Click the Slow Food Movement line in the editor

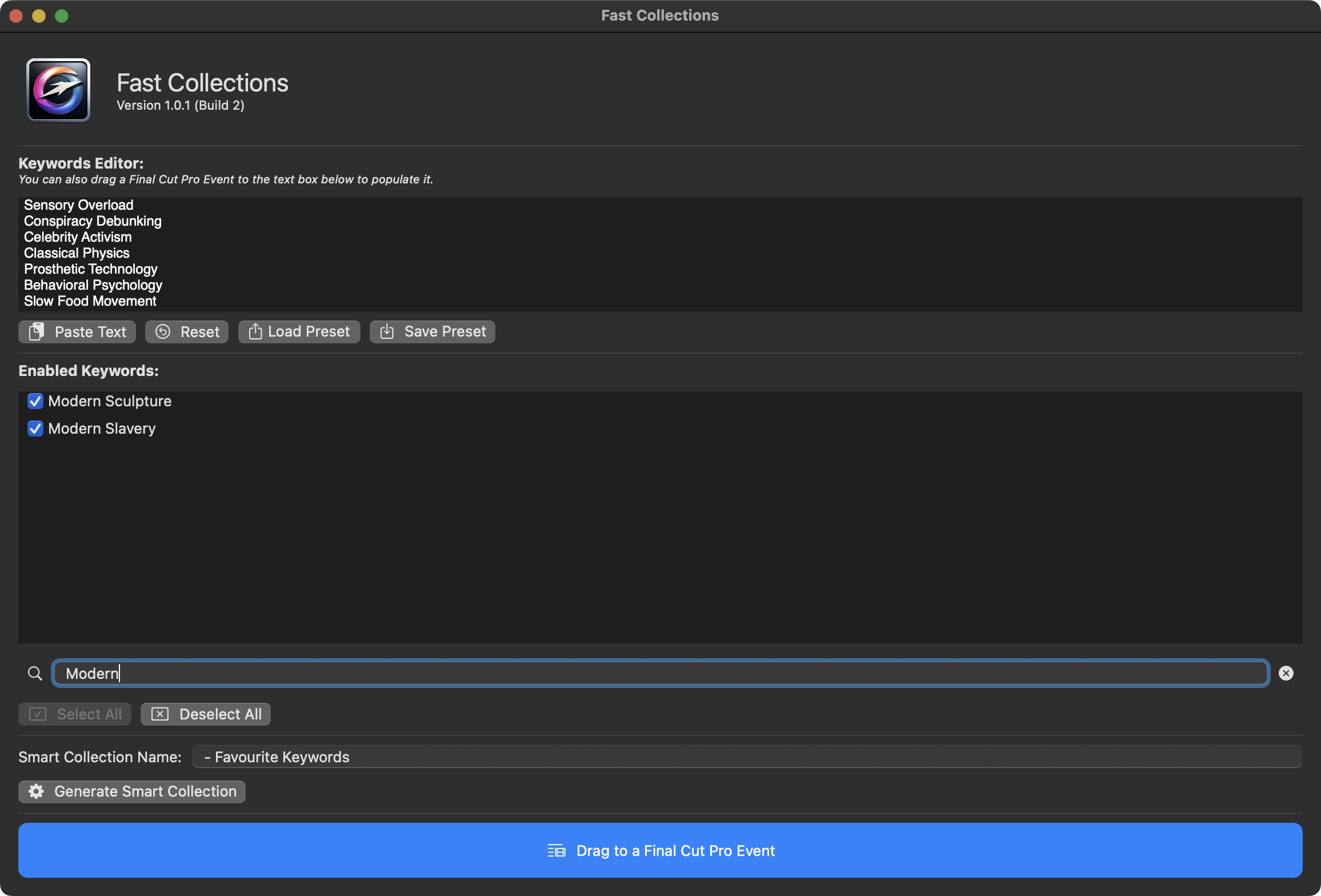coord(90,301)
